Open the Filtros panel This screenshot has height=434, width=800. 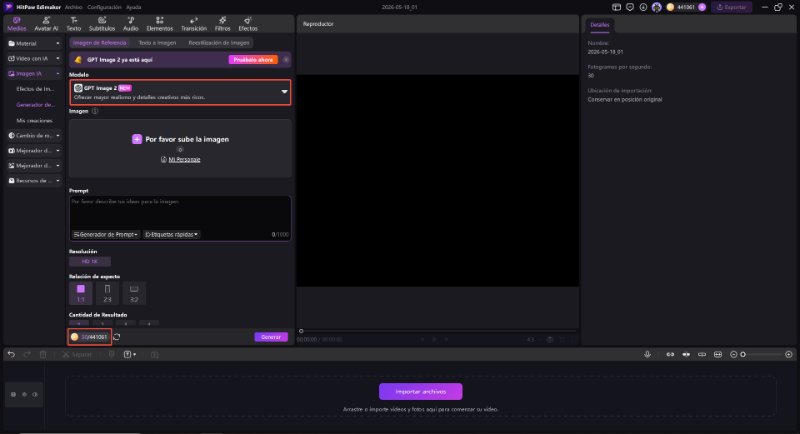coord(222,23)
